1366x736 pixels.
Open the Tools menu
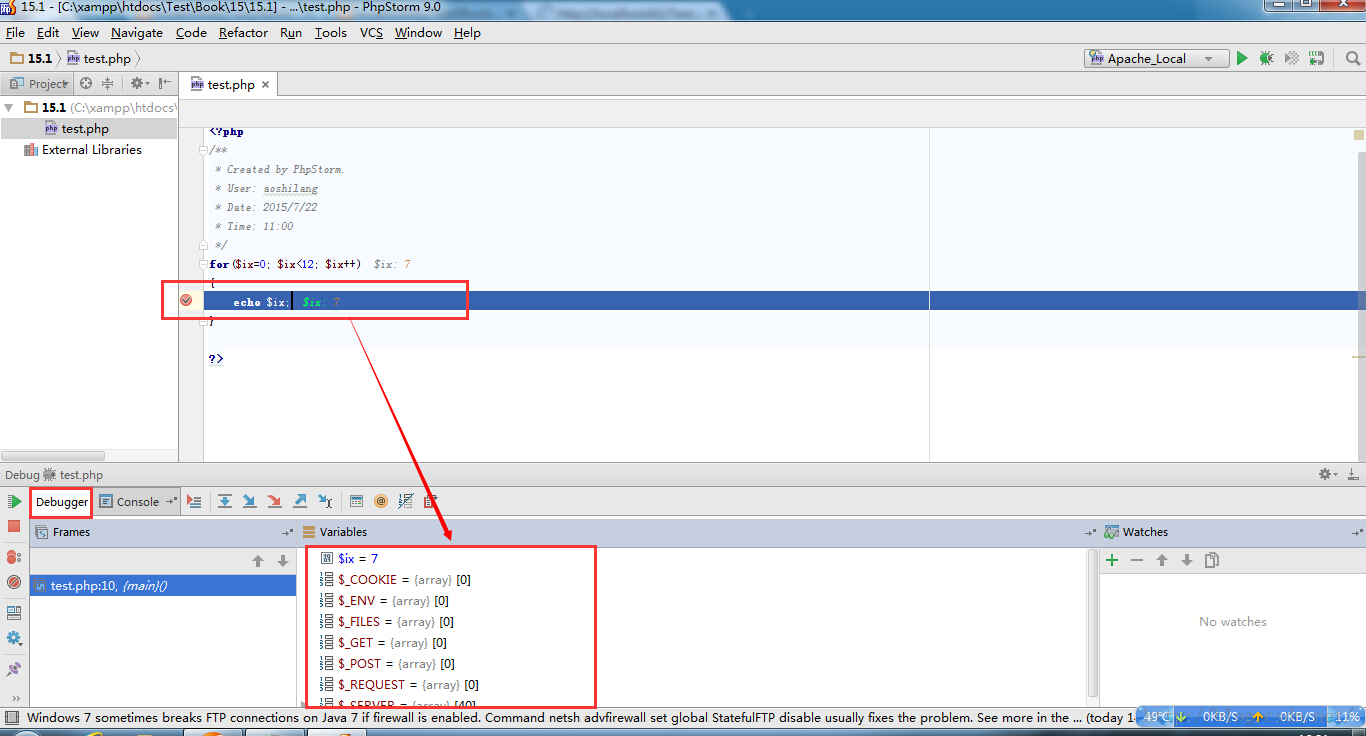pyautogui.click(x=331, y=33)
